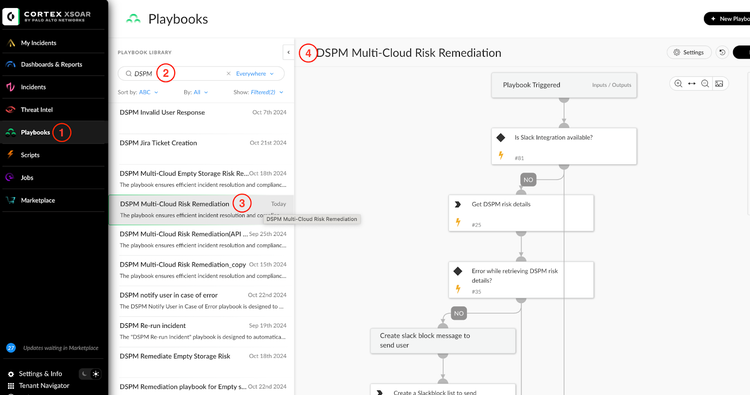Zoom in on the playbook canvas
This screenshot has height=395, width=750.
[678, 84]
